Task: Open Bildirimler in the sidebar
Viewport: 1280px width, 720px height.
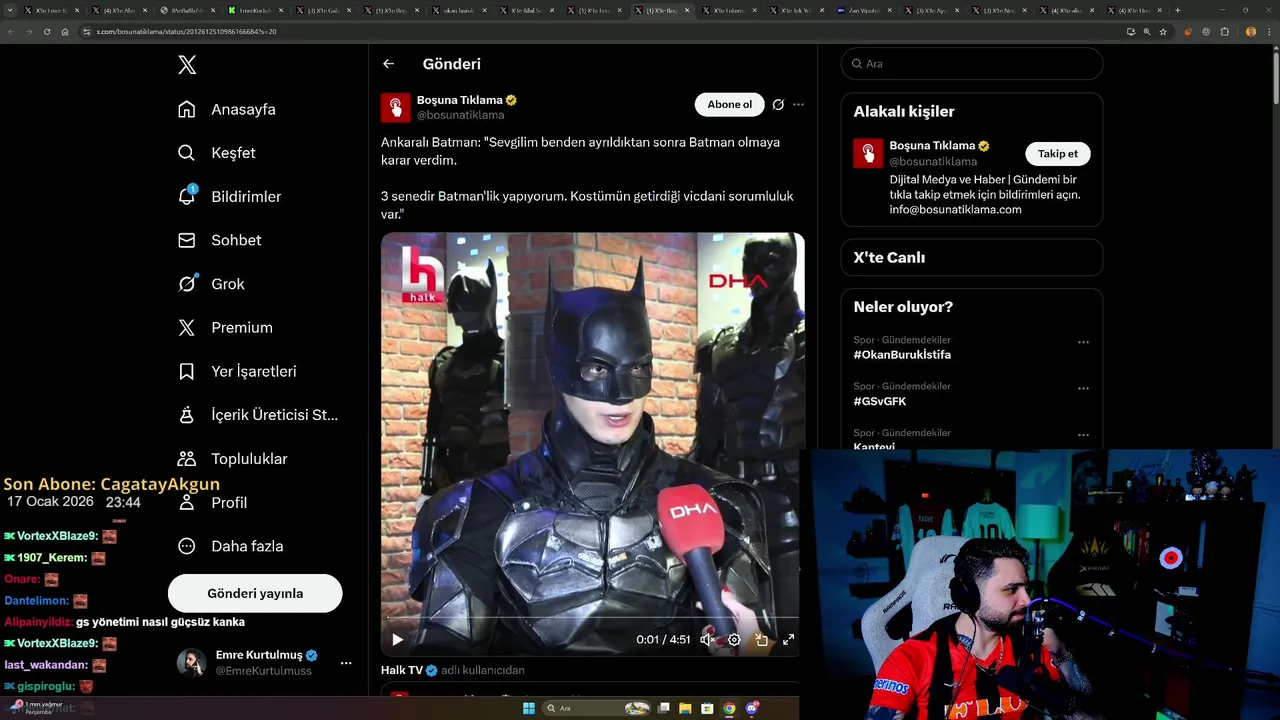Action: pos(230,197)
